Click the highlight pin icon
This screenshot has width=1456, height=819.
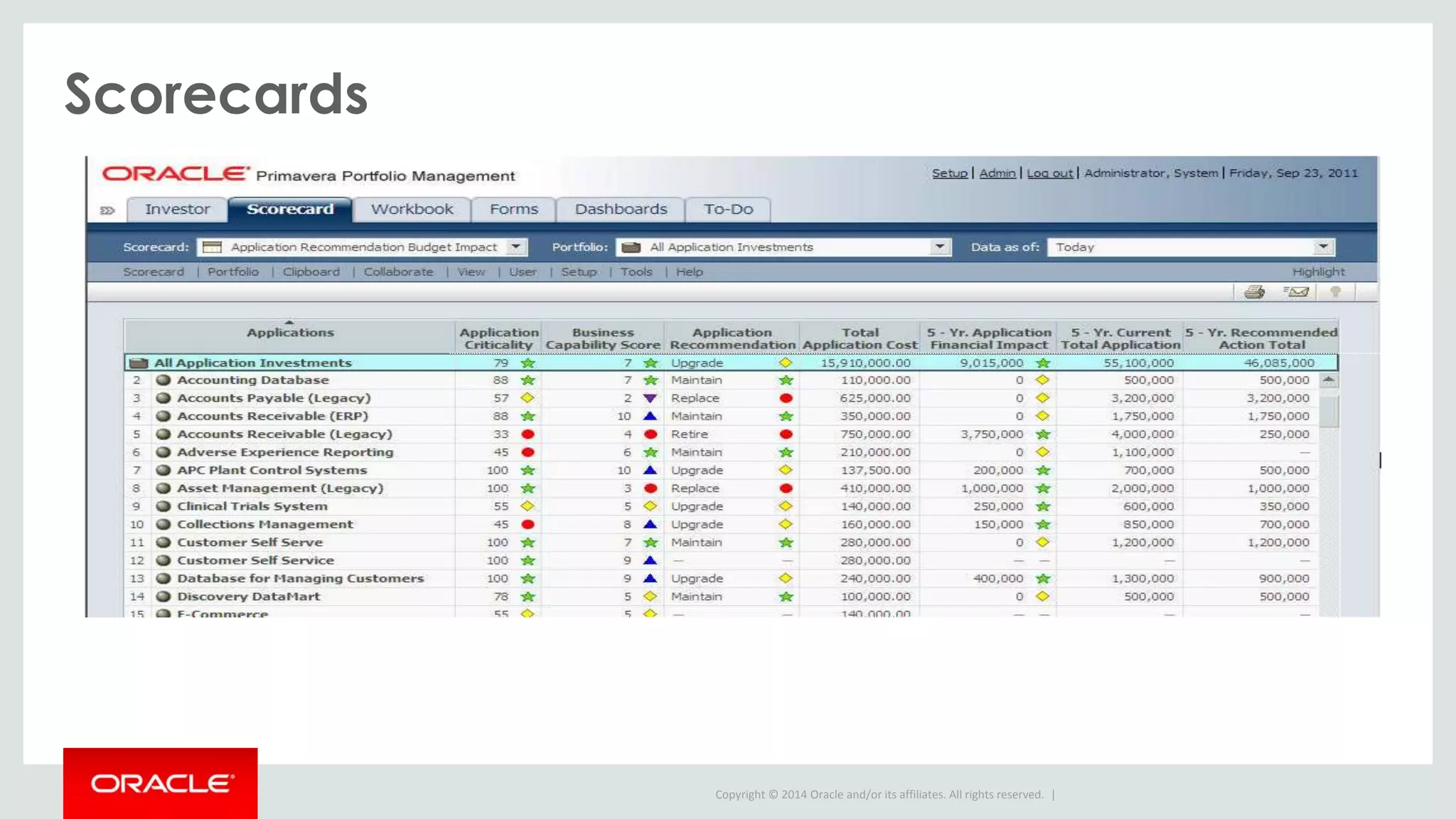coord(1335,291)
